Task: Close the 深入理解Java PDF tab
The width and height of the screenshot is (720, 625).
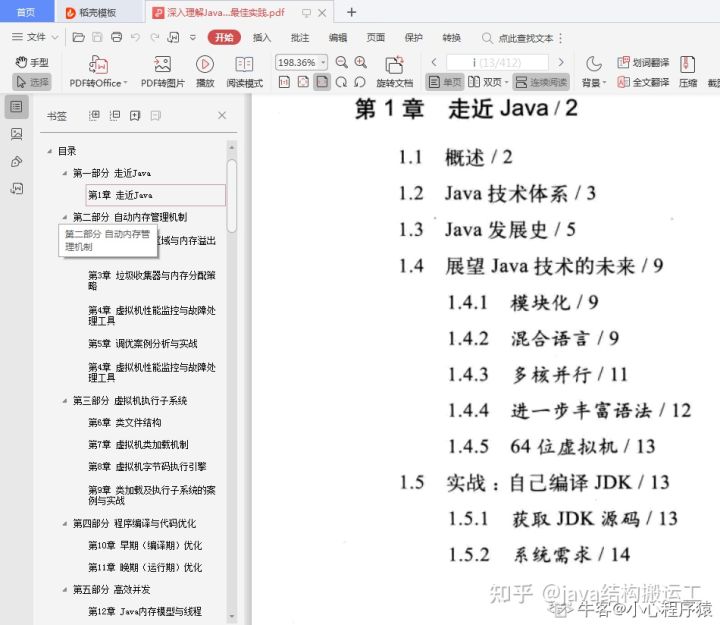Action: coord(322,13)
